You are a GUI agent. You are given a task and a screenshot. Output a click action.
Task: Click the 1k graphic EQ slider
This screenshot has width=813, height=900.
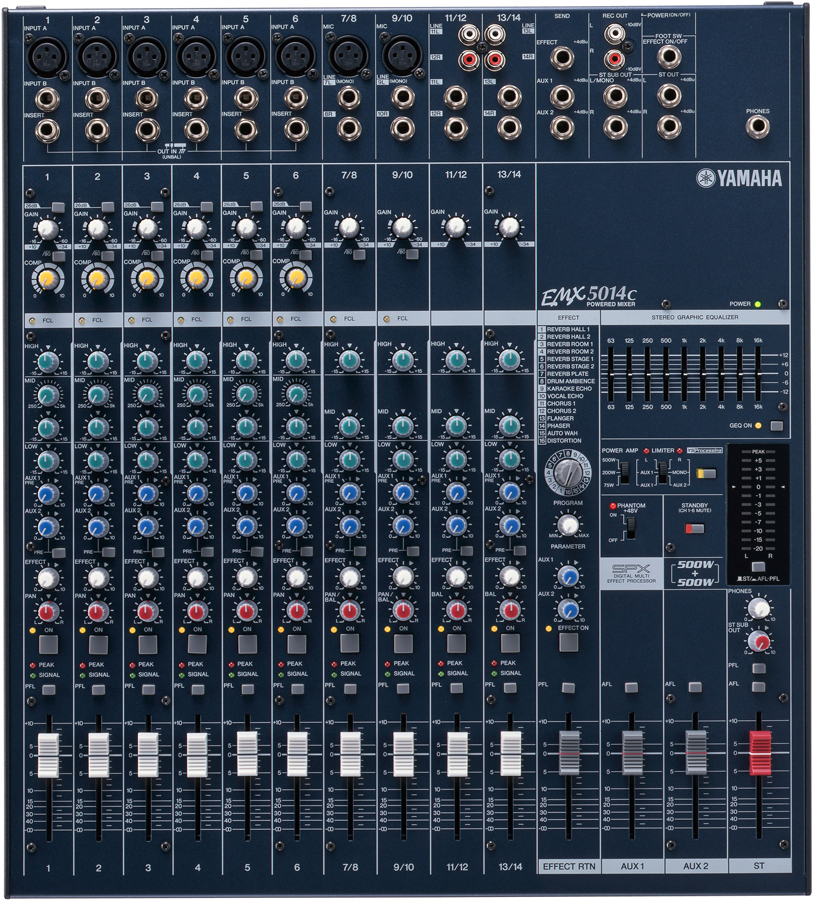coord(684,373)
